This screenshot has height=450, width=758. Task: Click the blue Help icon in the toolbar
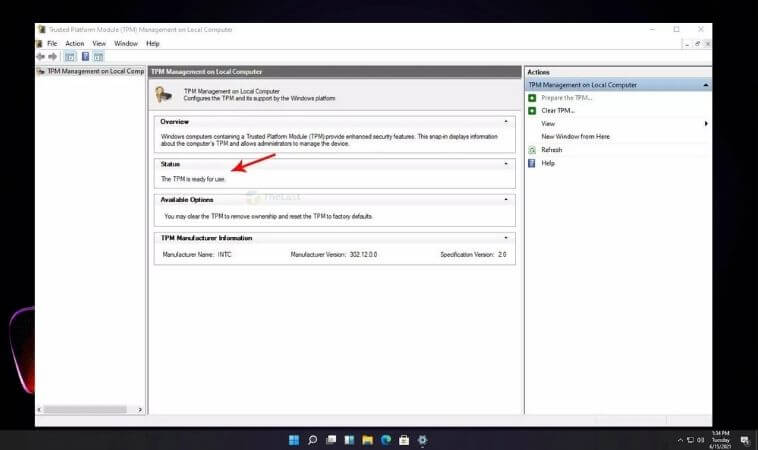[85, 57]
